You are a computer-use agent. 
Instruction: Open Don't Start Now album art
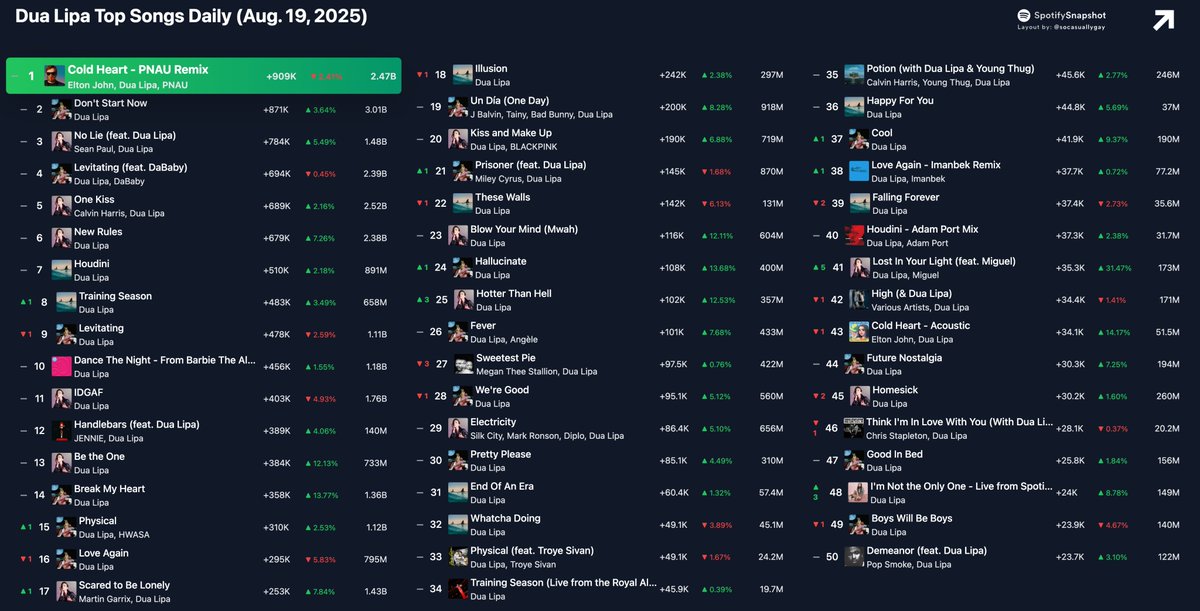pyautogui.click(x=61, y=109)
